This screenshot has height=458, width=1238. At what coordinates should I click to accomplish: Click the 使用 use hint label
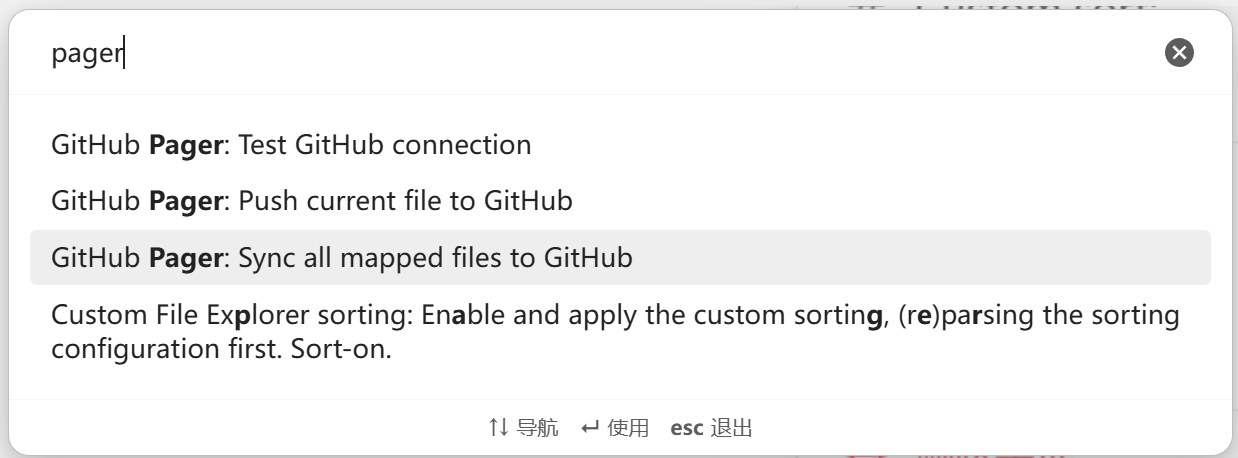click(628, 429)
